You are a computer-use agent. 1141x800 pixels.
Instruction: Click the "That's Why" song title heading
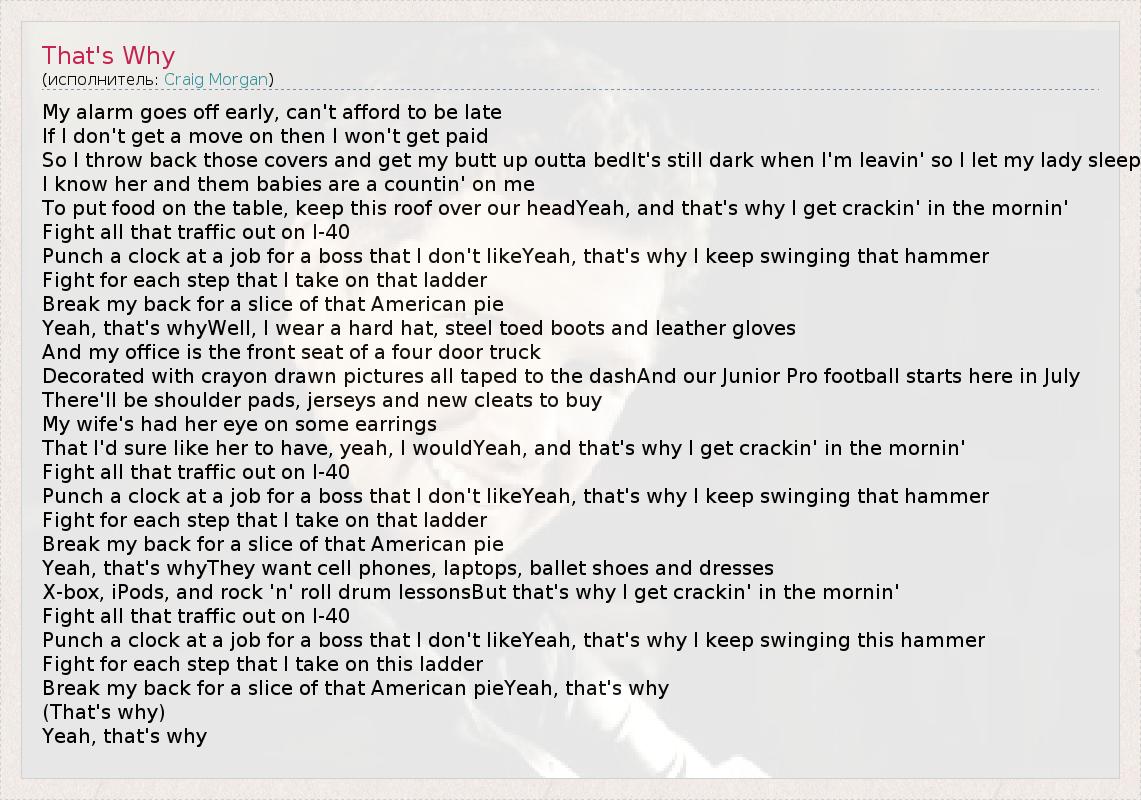pyautogui.click(x=108, y=56)
